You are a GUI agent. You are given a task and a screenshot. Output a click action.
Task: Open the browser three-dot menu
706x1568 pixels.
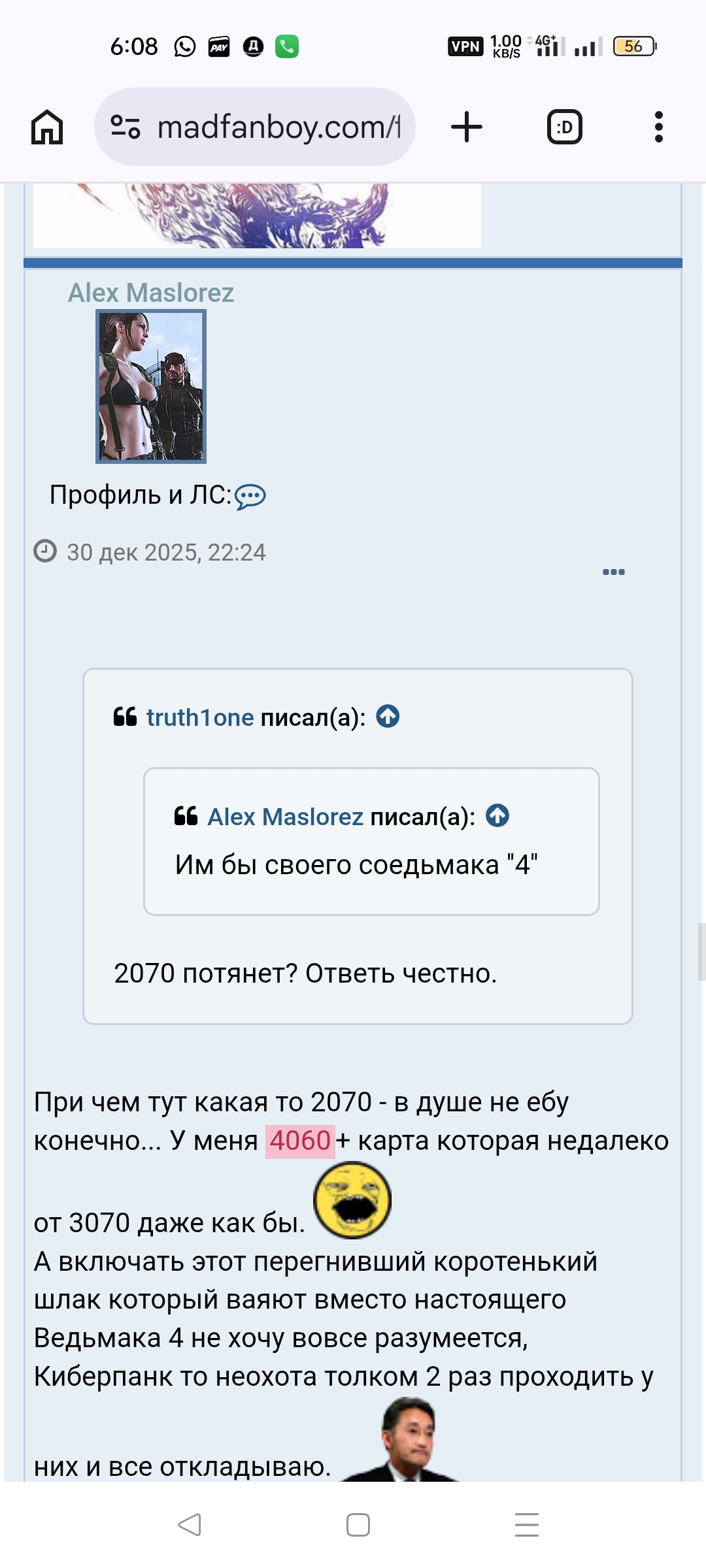pyautogui.click(x=658, y=127)
